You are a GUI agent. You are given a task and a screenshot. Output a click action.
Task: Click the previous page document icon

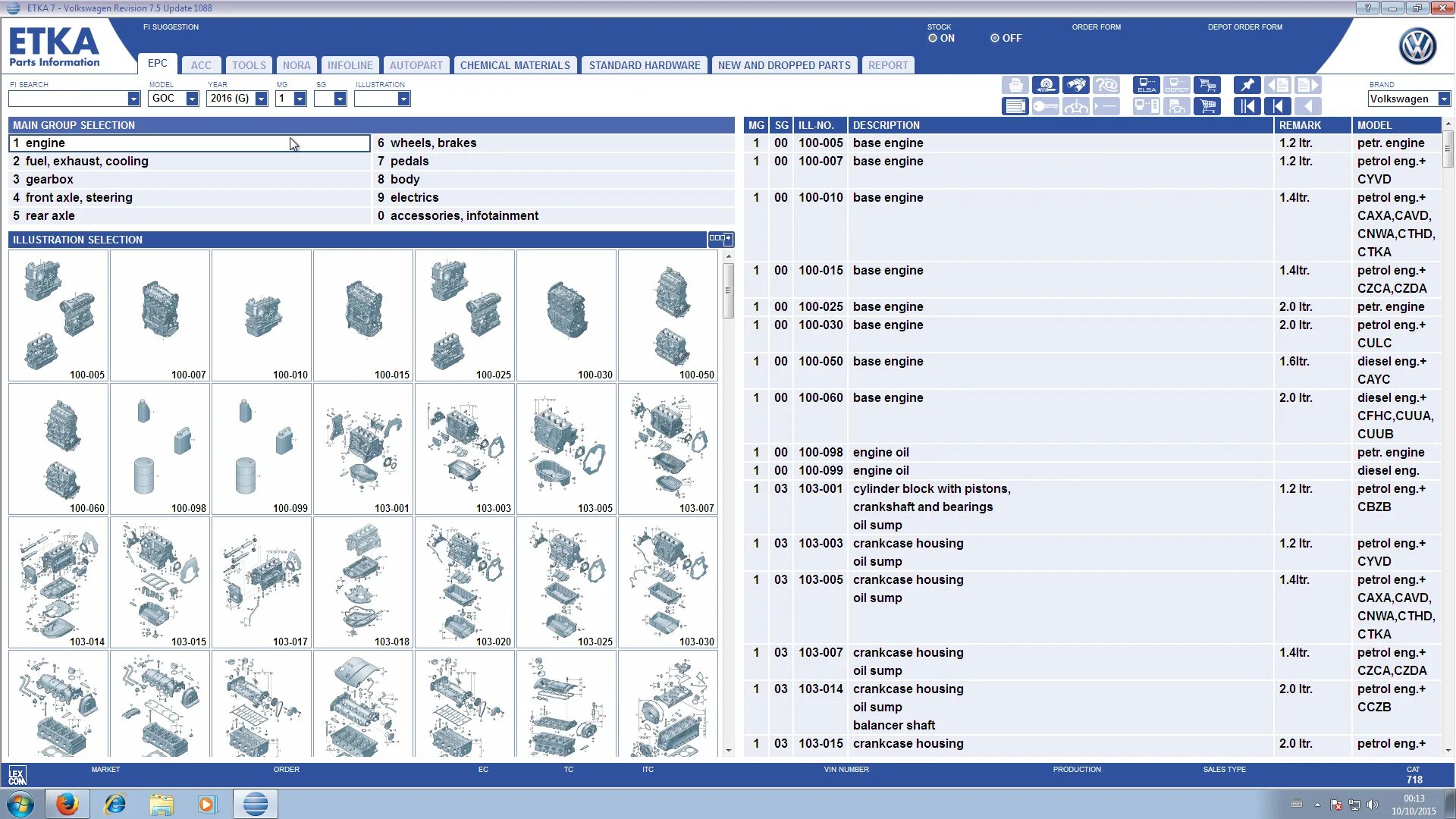1278,85
